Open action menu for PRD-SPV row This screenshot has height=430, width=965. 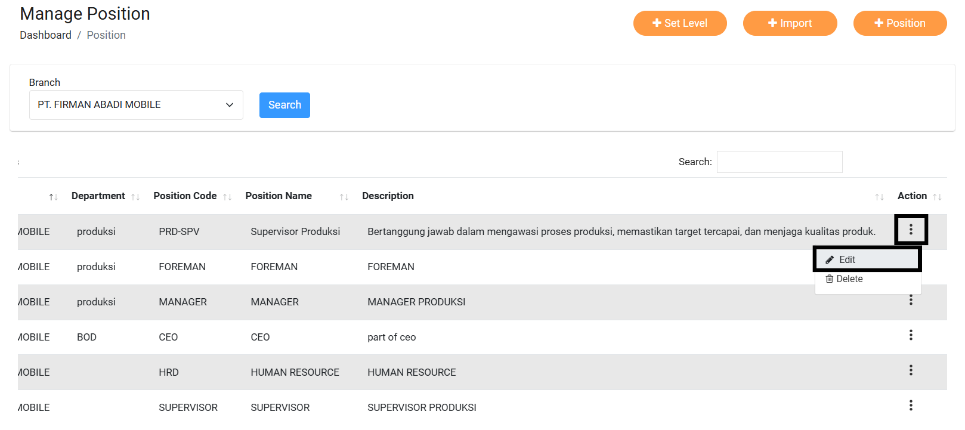pyautogui.click(x=911, y=230)
